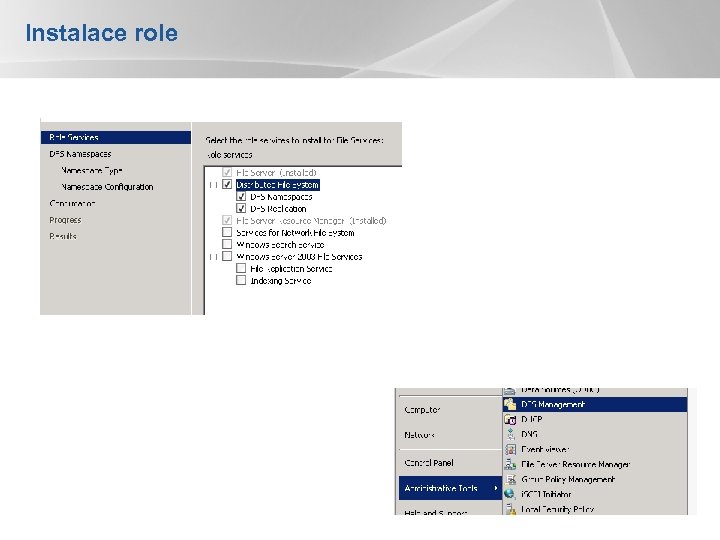
Task: Open the DFS Management icon
Action: click(x=510, y=405)
